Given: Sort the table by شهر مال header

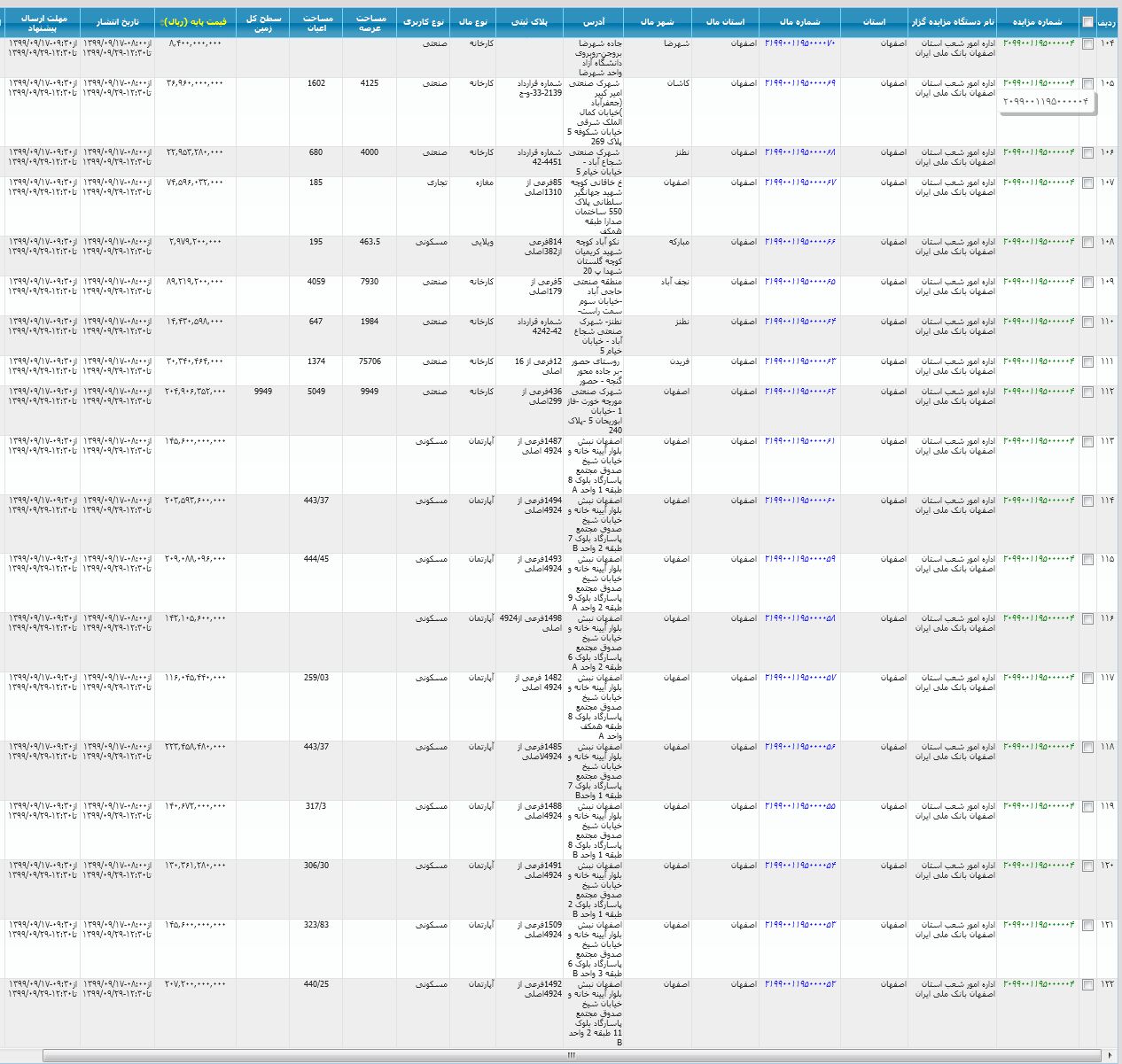Looking at the screenshot, I should coord(656,22).
